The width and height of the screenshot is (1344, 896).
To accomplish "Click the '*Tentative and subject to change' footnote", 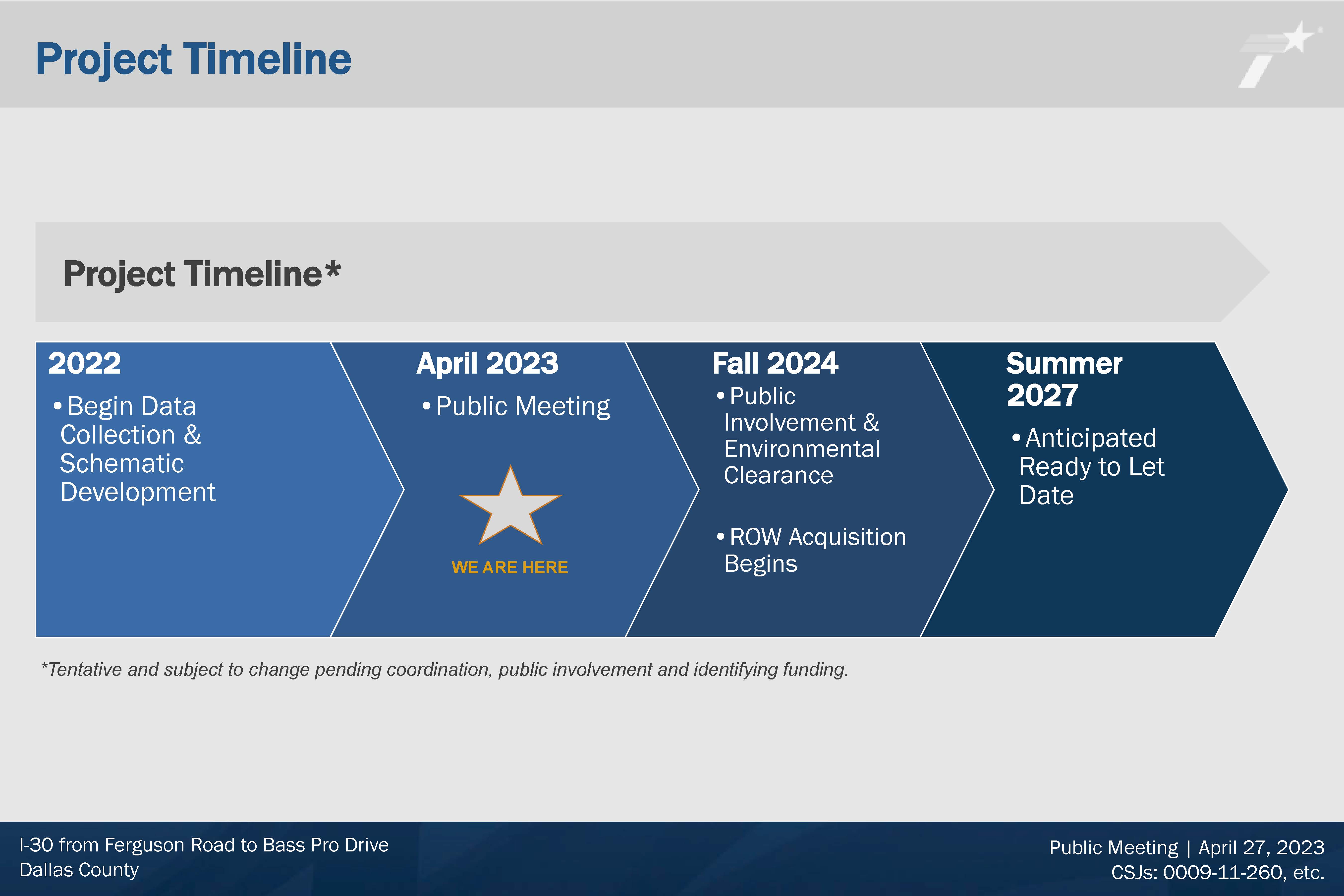I will (445, 669).
